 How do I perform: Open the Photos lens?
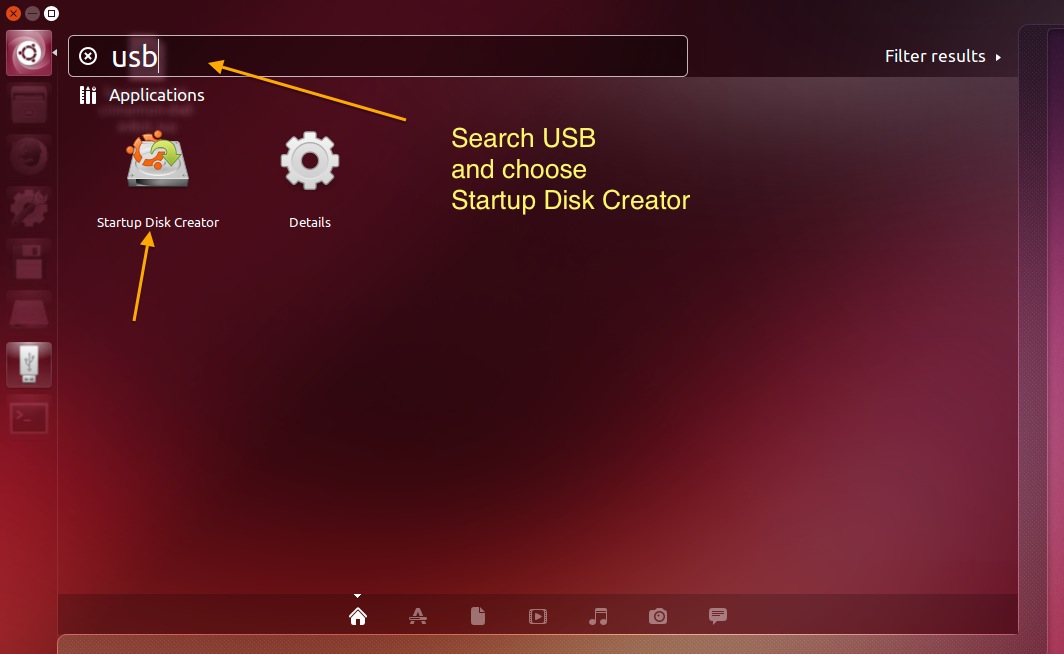(x=658, y=616)
